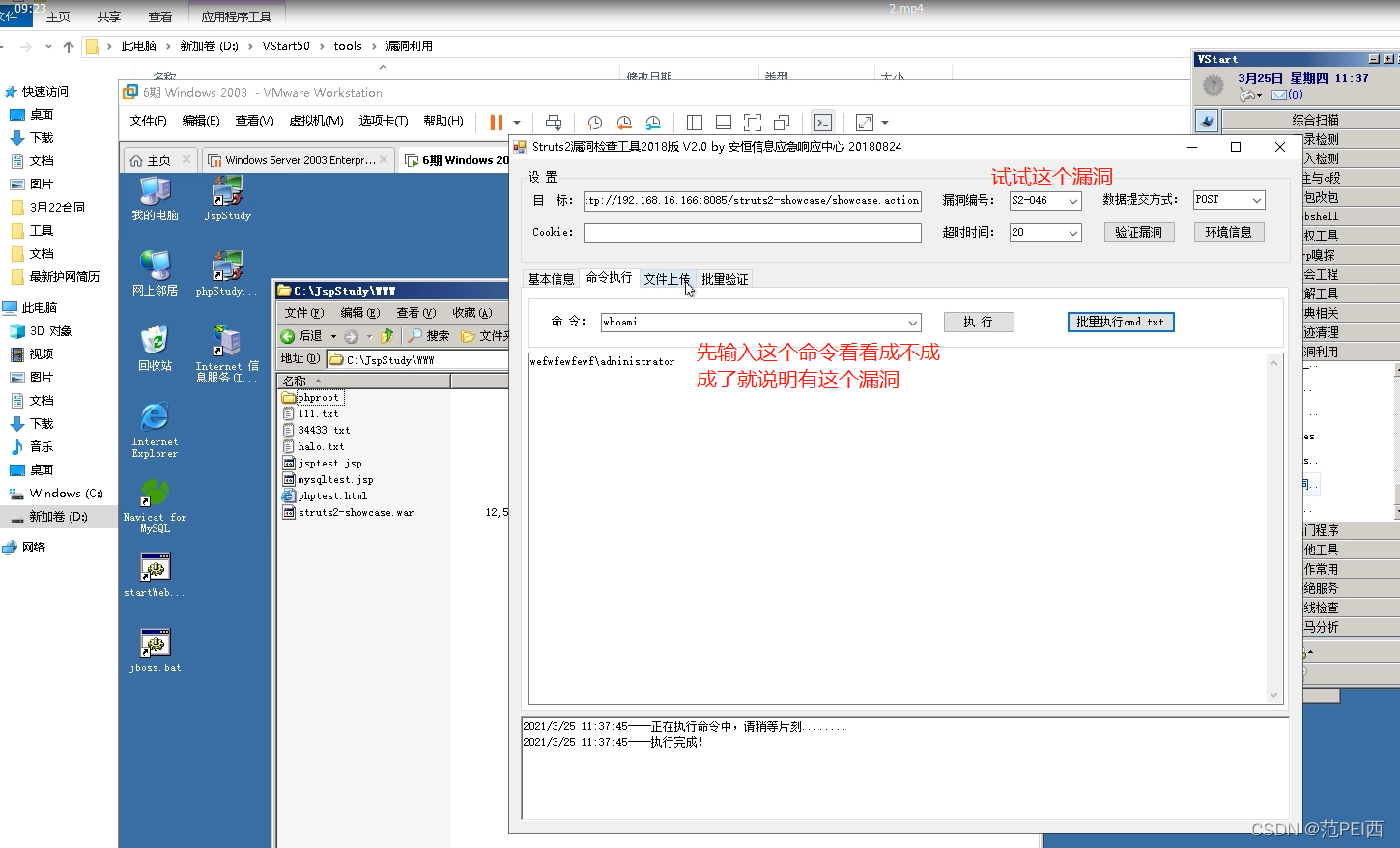Click the Unity mode icon in VMware
The height and width of the screenshot is (848, 1400).
782,123
